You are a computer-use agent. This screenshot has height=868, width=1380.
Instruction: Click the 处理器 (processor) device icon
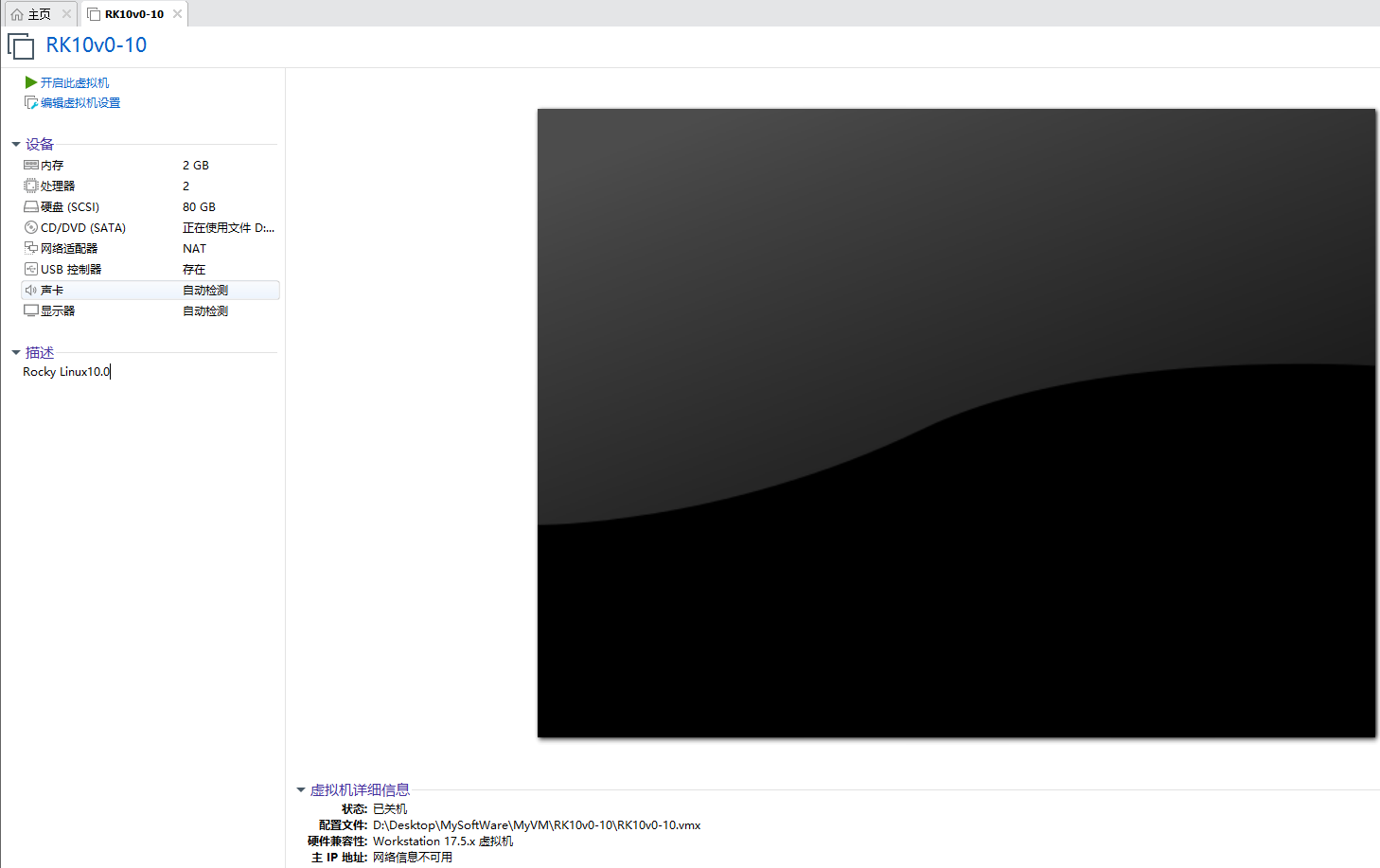31,186
